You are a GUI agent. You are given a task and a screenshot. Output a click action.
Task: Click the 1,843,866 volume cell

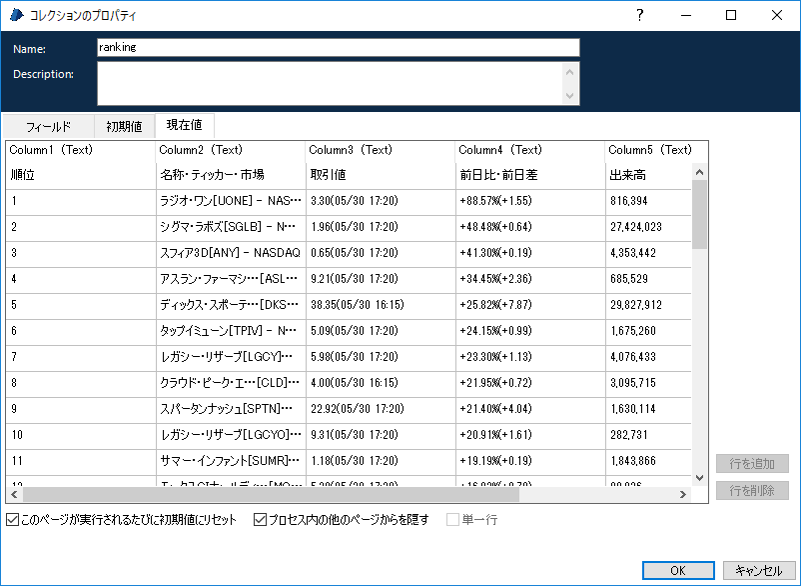[x=648, y=461]
